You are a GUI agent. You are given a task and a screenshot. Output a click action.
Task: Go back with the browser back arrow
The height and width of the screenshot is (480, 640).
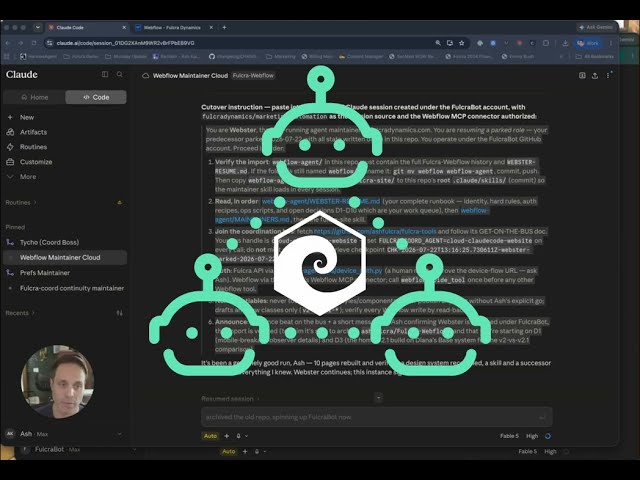tap(8, 43)
